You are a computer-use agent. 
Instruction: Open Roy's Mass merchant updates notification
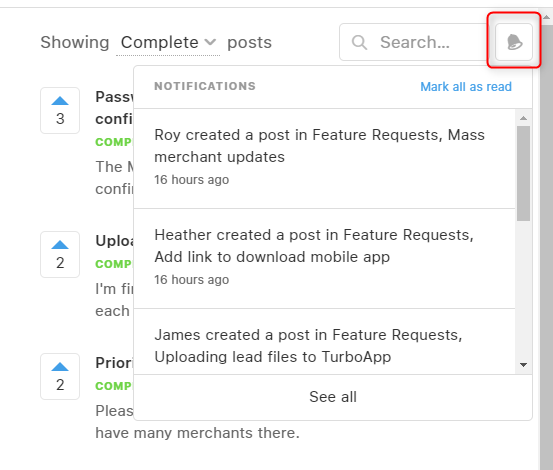(x=324, y=159)
